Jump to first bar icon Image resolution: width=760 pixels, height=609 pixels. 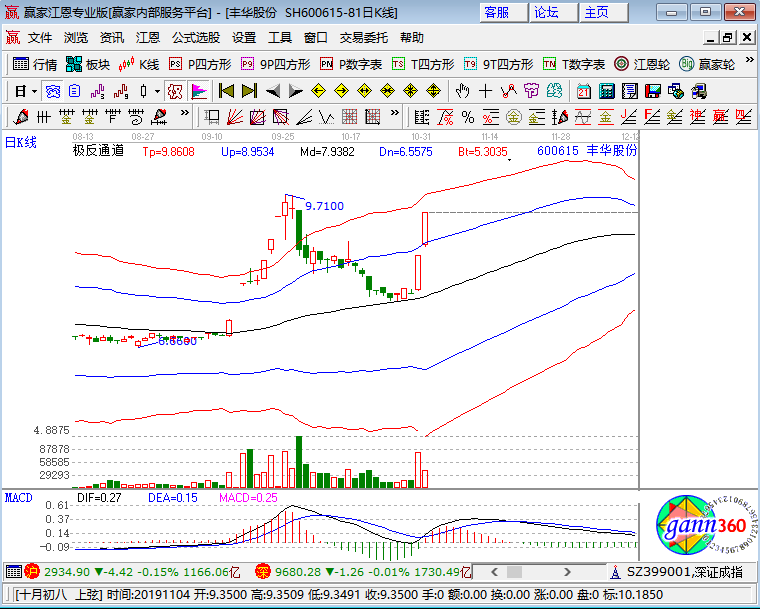226,91
